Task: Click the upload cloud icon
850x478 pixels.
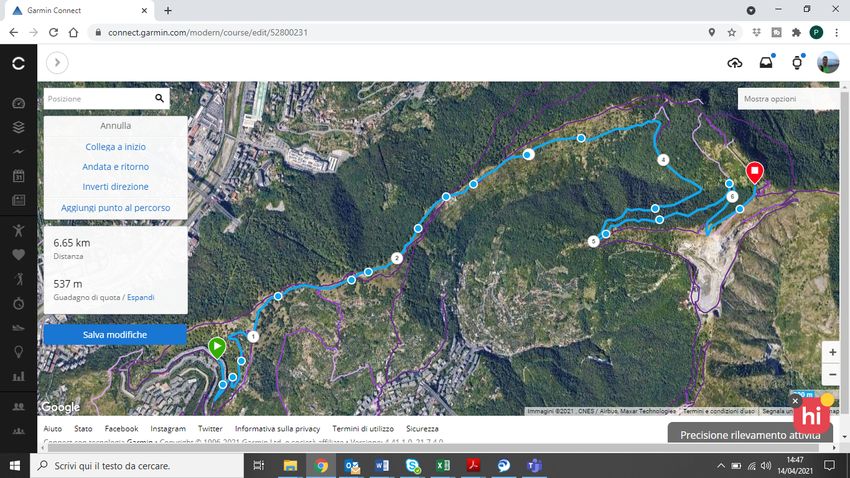Action: (735, 63)
